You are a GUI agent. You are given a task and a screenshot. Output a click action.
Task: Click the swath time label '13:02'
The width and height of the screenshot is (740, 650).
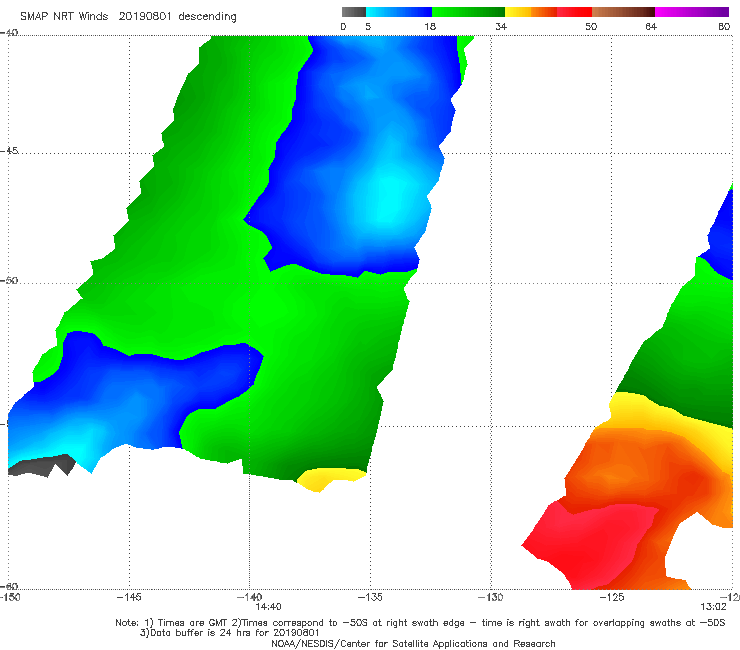[x=713, y=607]
